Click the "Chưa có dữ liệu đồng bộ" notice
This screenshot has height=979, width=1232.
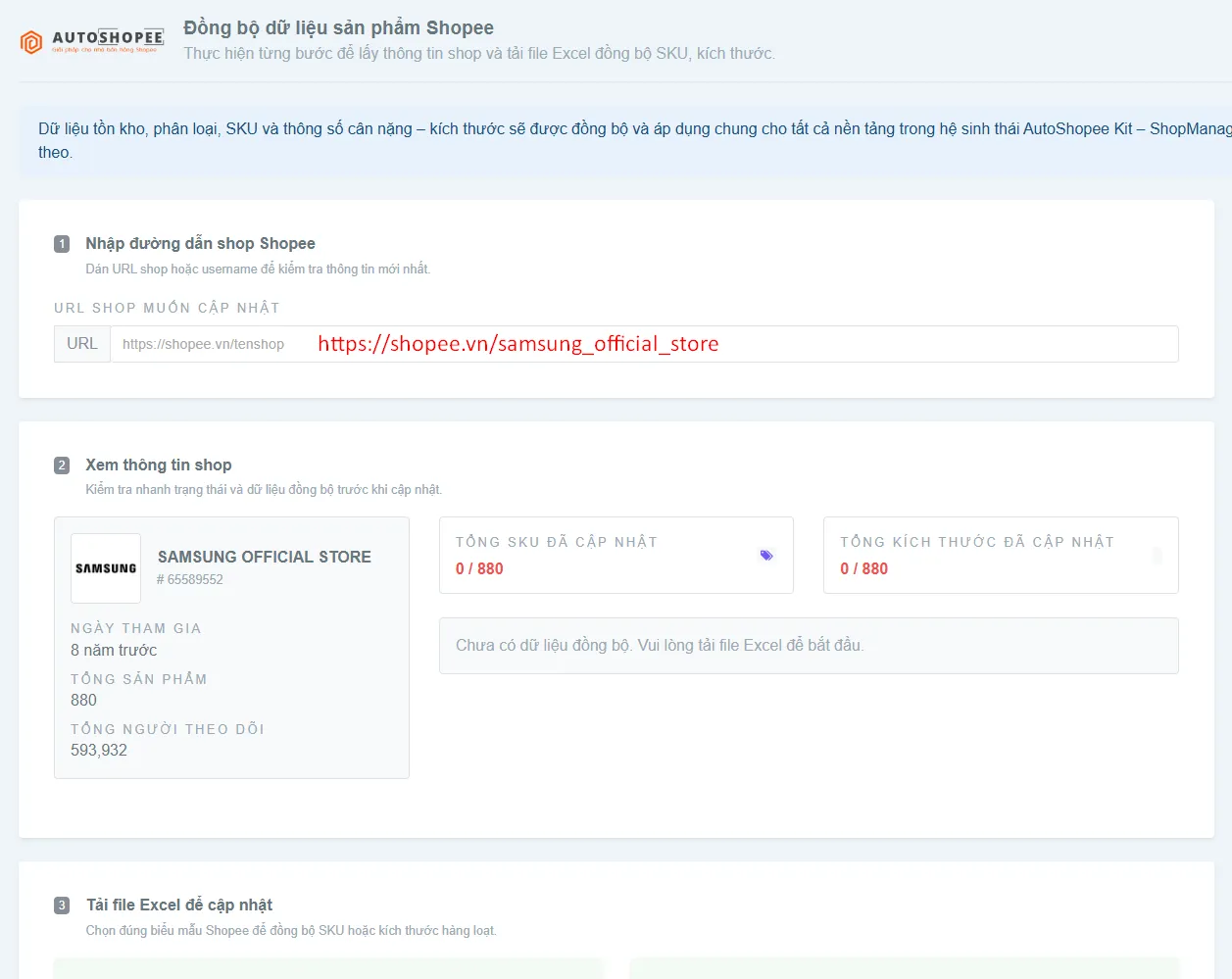pos(809,646)
